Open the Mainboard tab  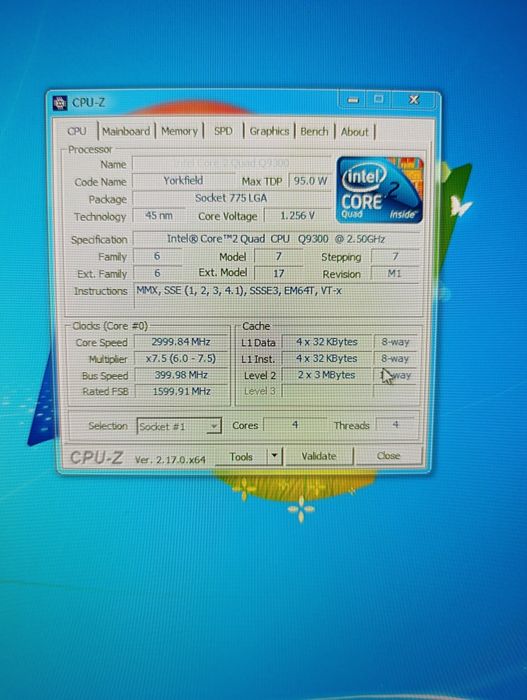tap(126, 131)
